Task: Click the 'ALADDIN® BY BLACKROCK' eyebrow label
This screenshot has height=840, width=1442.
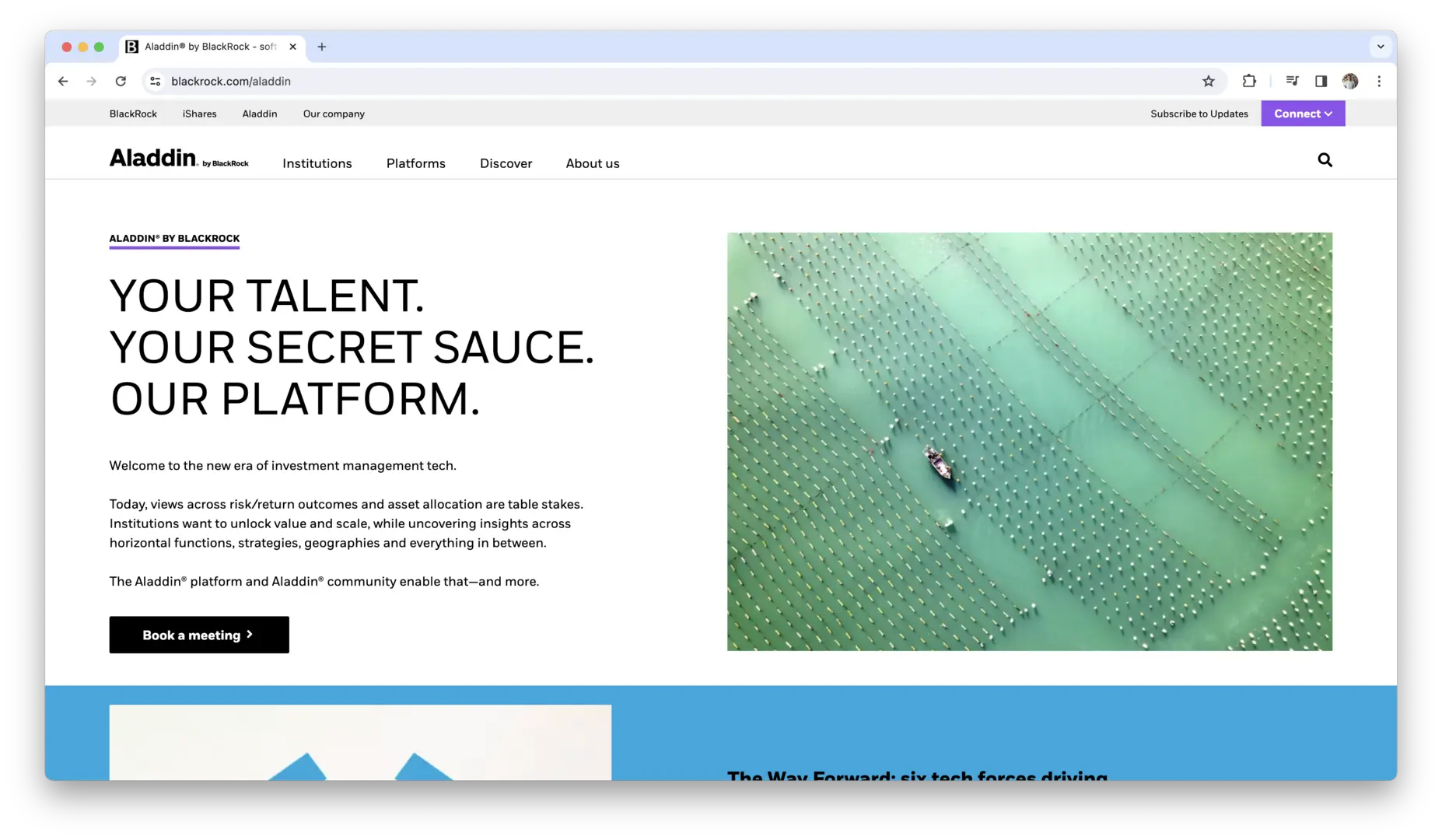Action: (174, 239)
